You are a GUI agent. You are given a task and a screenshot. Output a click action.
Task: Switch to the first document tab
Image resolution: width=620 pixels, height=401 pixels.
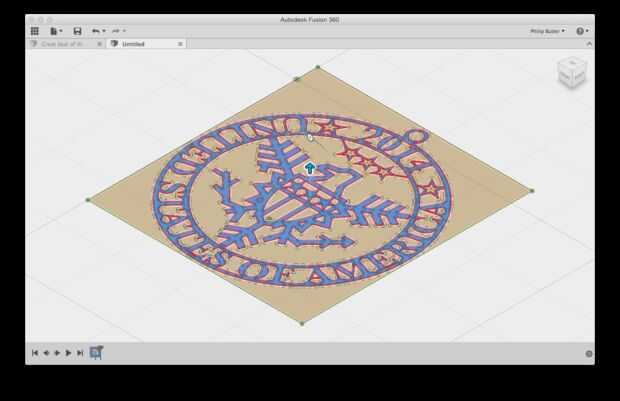(62, 44)
